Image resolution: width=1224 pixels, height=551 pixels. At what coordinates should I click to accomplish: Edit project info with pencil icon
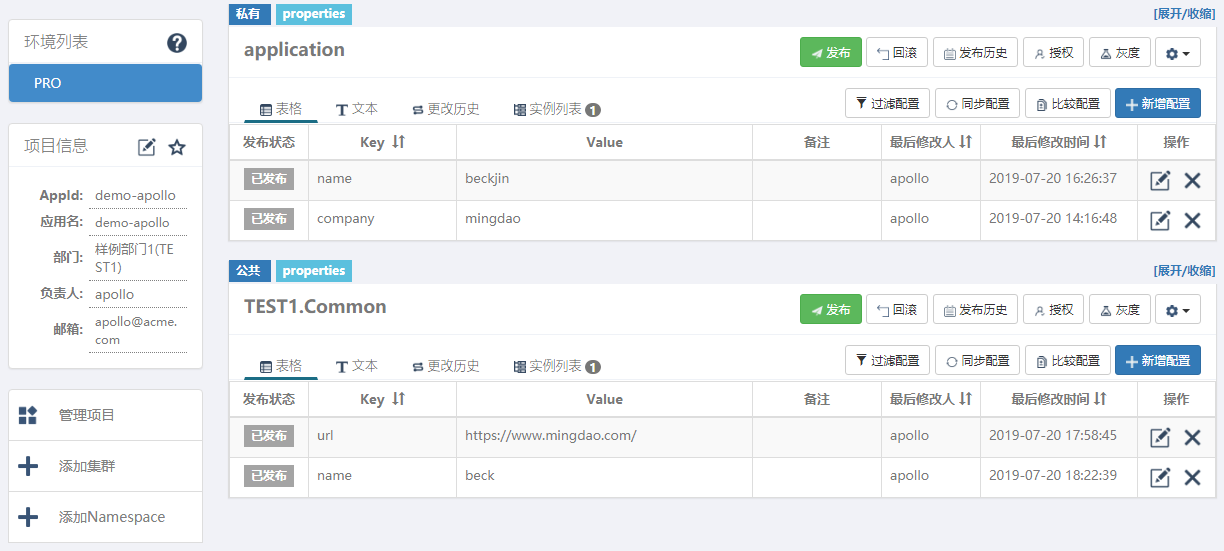(x=147, y=147)
